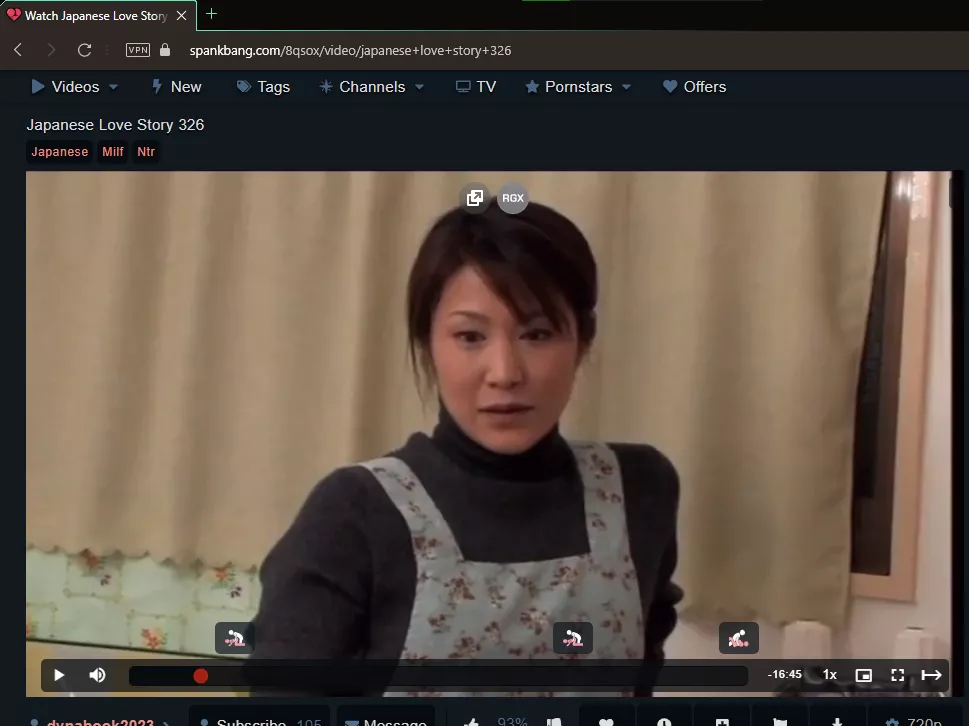Click the VPN badge in the address bar
This screenshot has height=726, width=969.
138,50
